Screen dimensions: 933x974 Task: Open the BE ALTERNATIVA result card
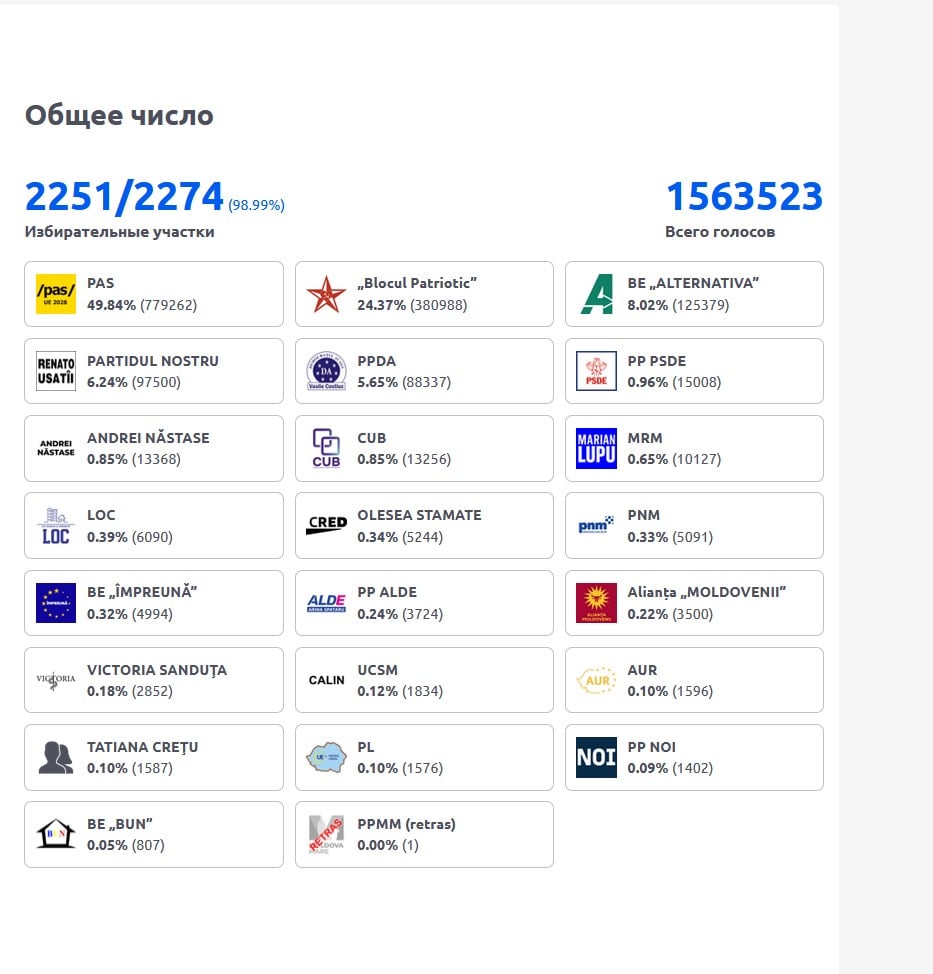[x=694, y=294]
